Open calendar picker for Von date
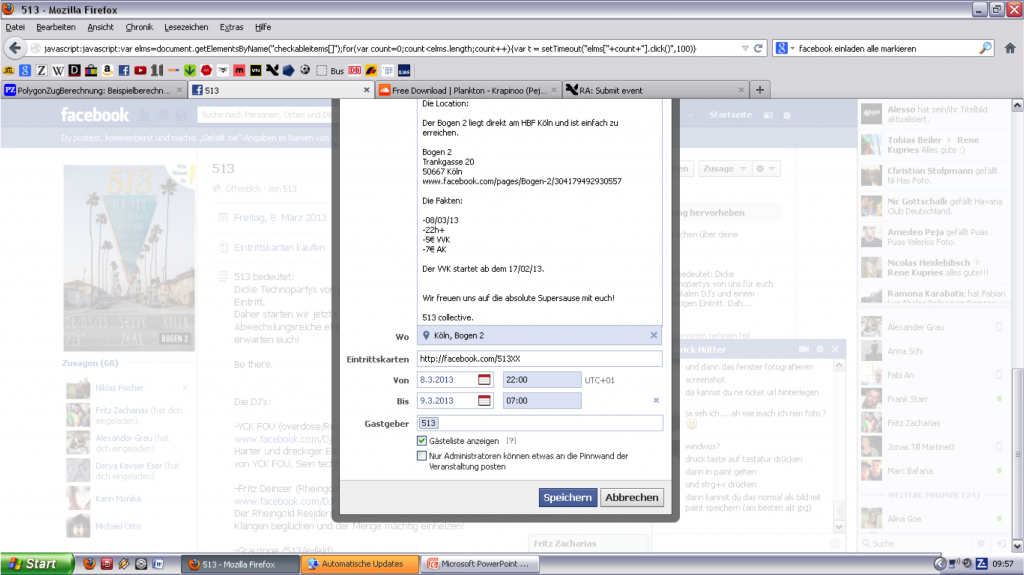 (485, 380)
